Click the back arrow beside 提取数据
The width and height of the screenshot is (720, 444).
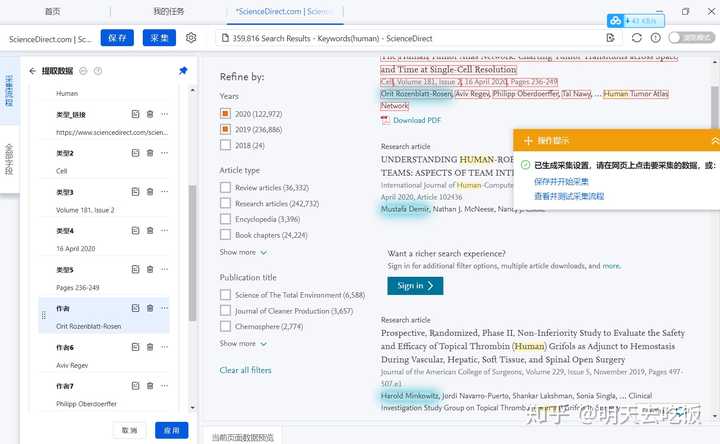click(x=32, y=71)
